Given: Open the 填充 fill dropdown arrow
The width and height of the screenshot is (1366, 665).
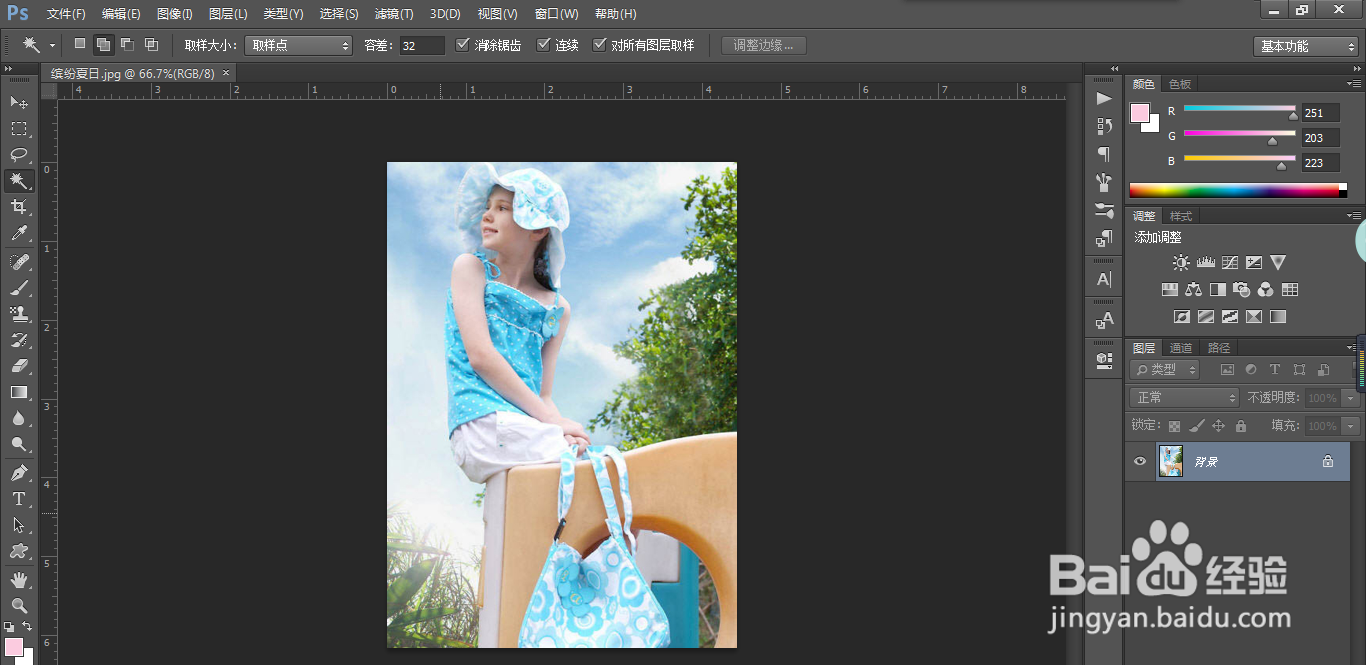Looking at the screenshot, I should (x=1352, y=426).
